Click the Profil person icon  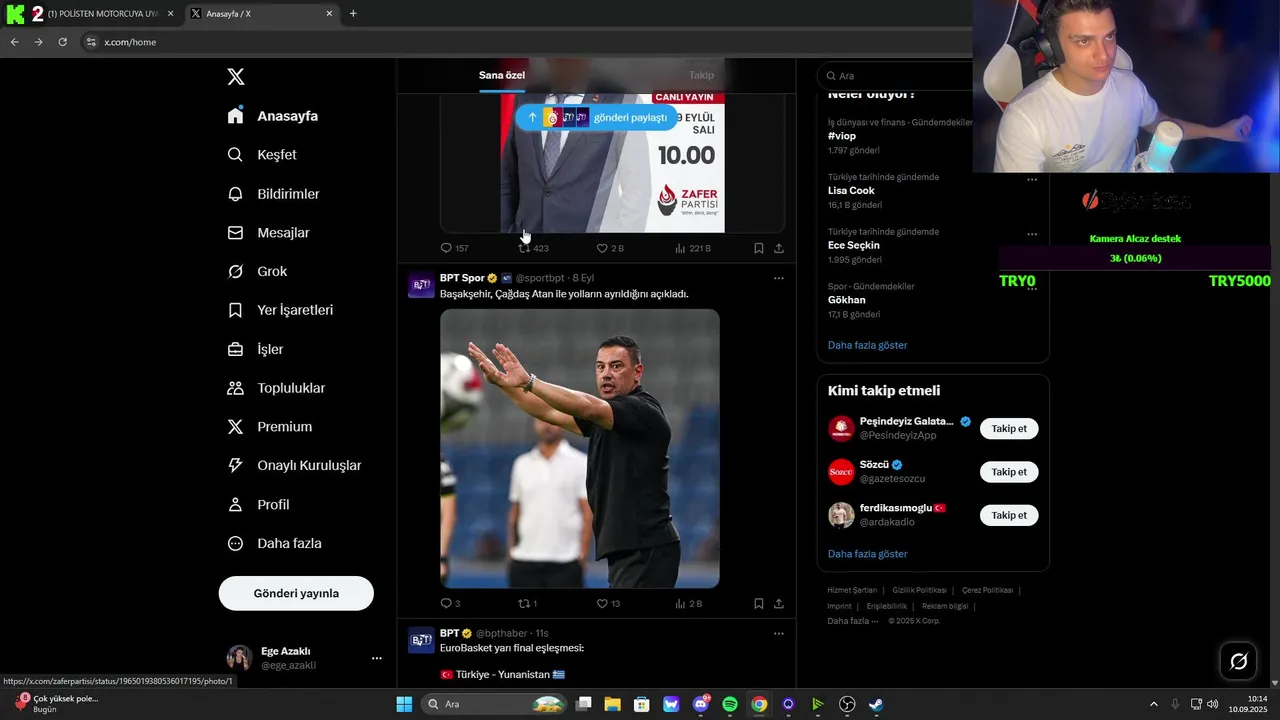(235, 504)
